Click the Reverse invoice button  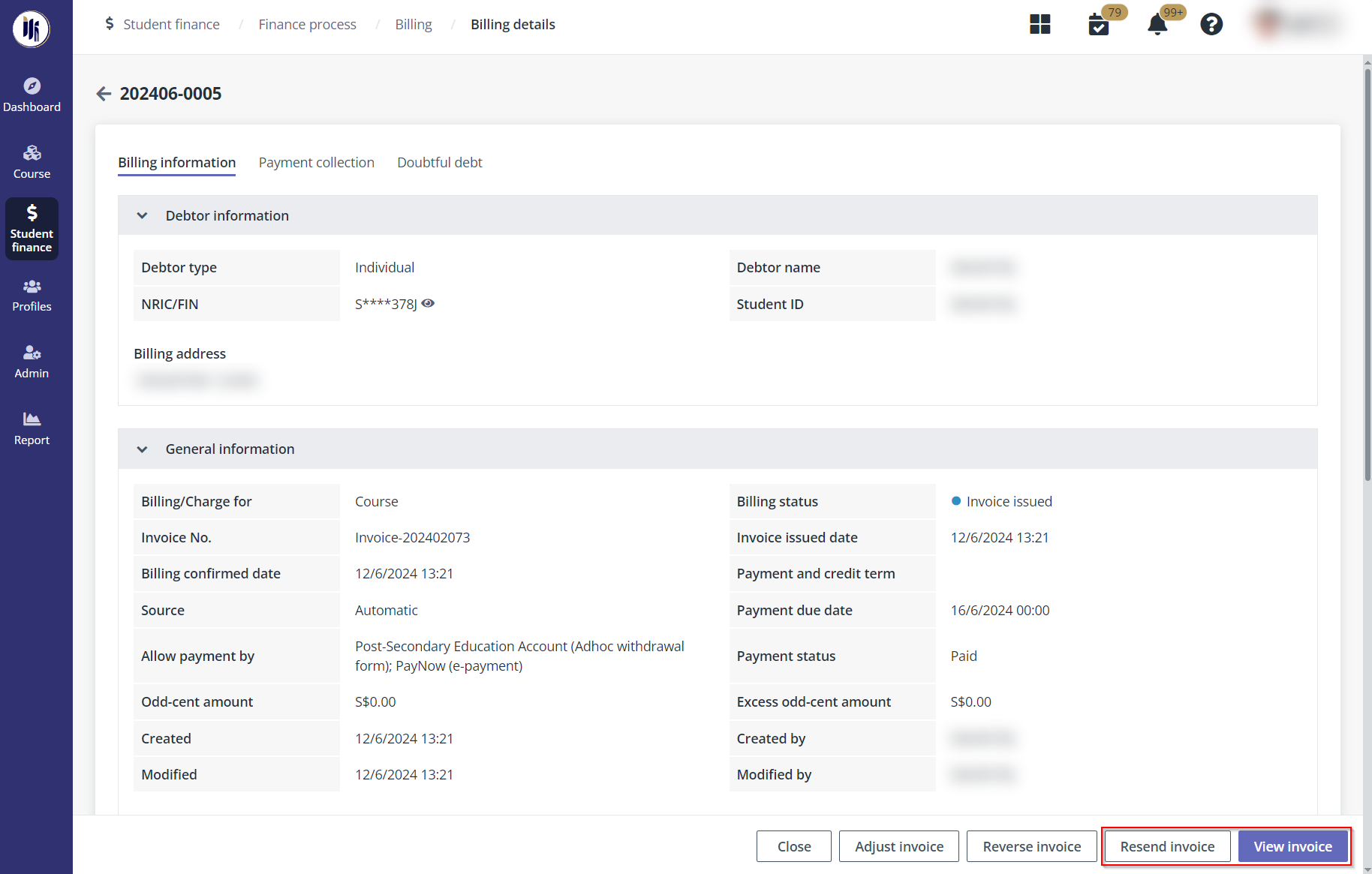click(x=1032, y=846)
